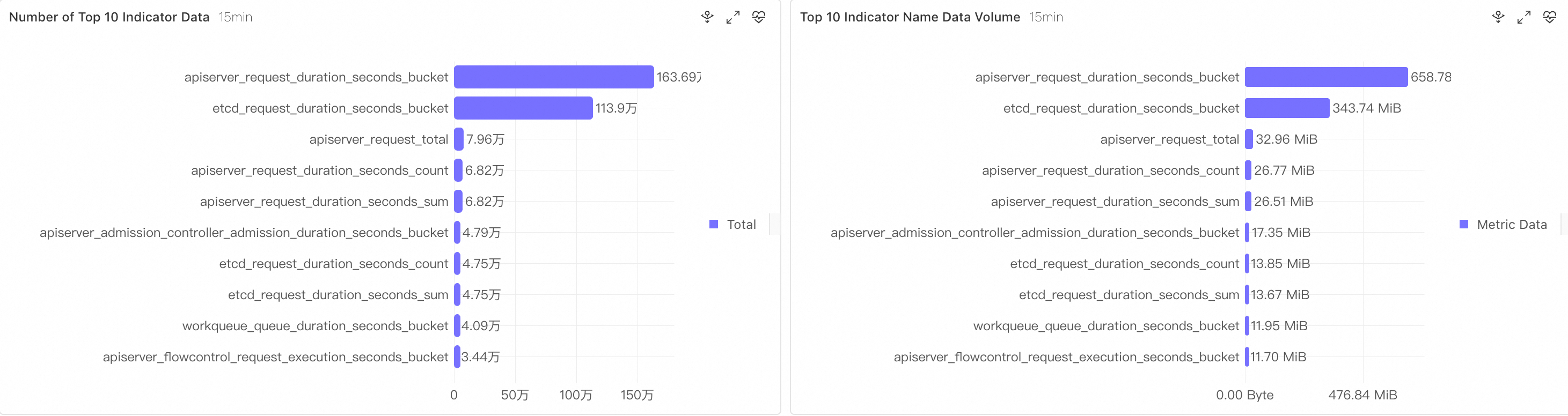The image size is (1568, 416).
Task: Click heartbeat alert icon in Number of Top 10 panel
Action: (x=758, y=17)
